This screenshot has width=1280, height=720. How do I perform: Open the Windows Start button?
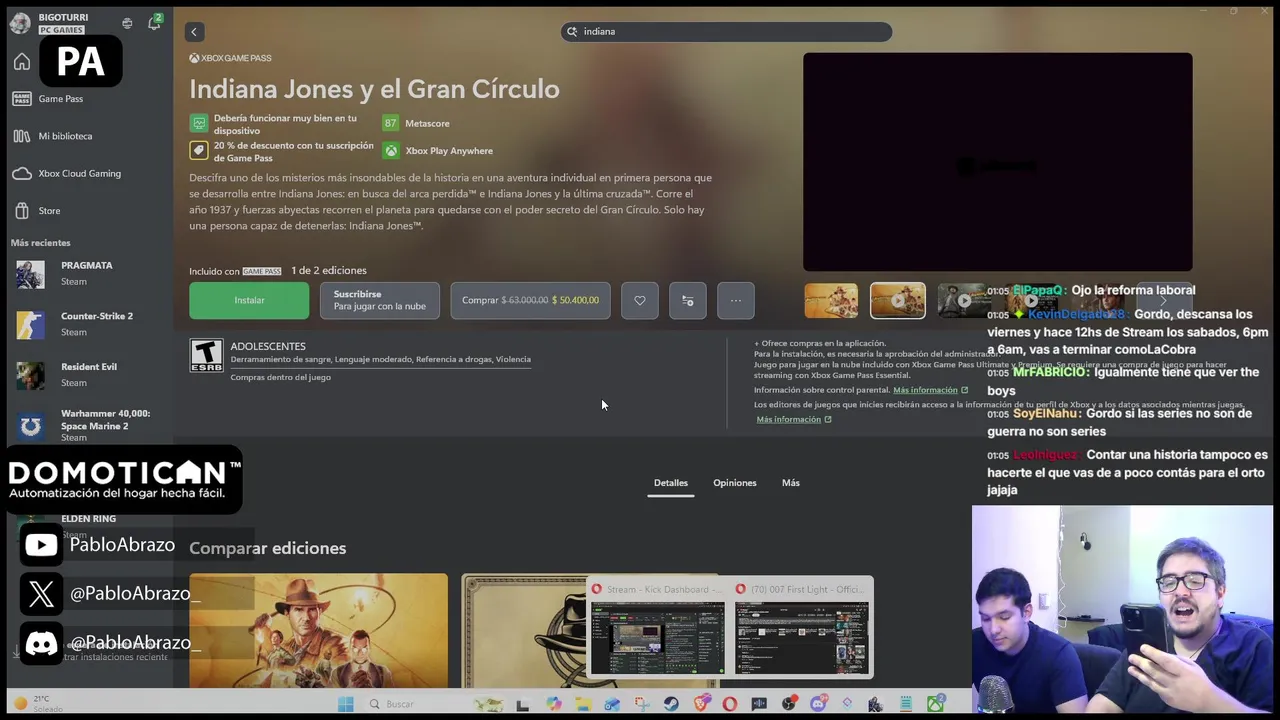pos(345,704)
